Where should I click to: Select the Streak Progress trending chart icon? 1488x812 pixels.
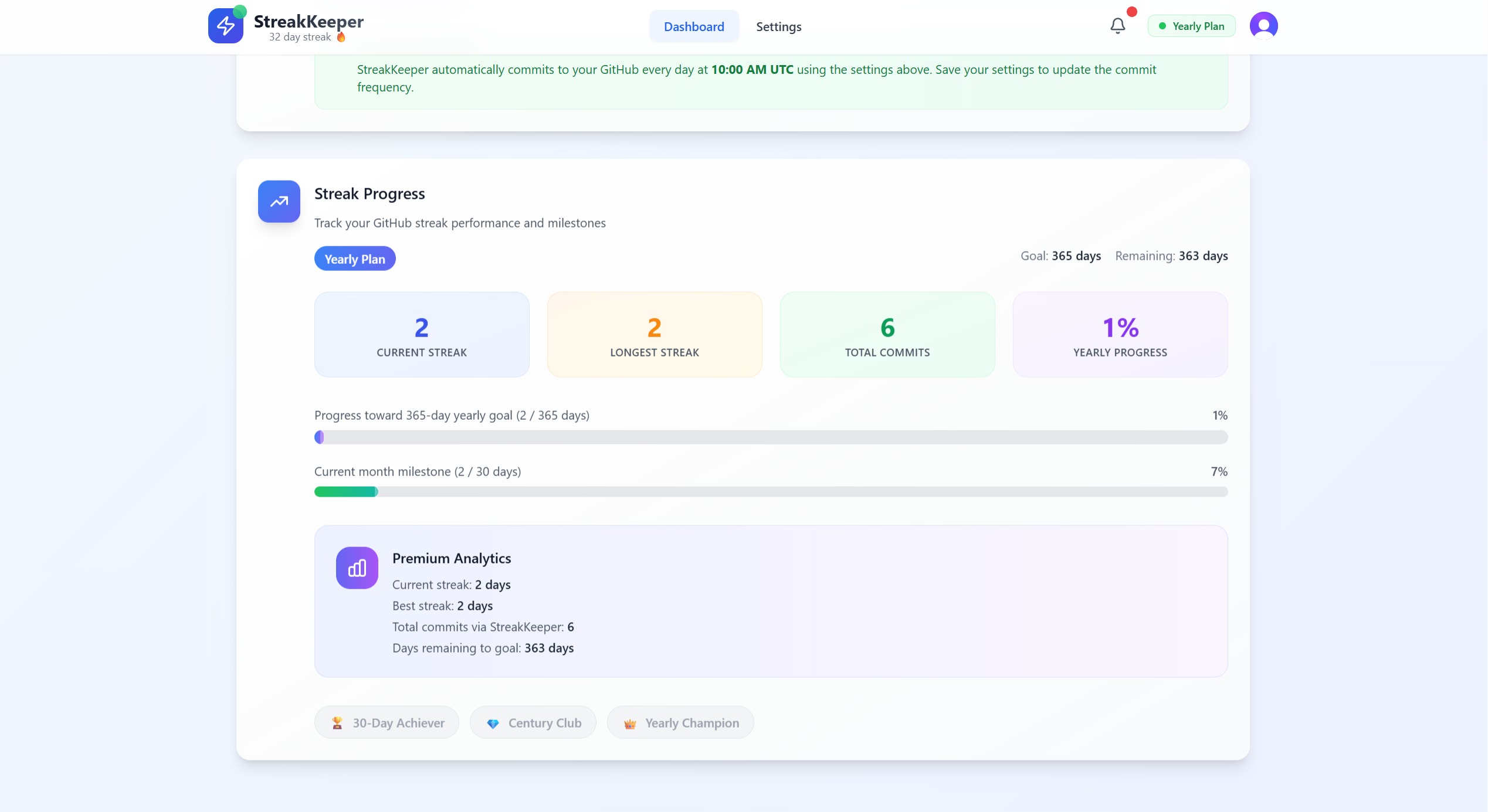click(x=279, y=201)
